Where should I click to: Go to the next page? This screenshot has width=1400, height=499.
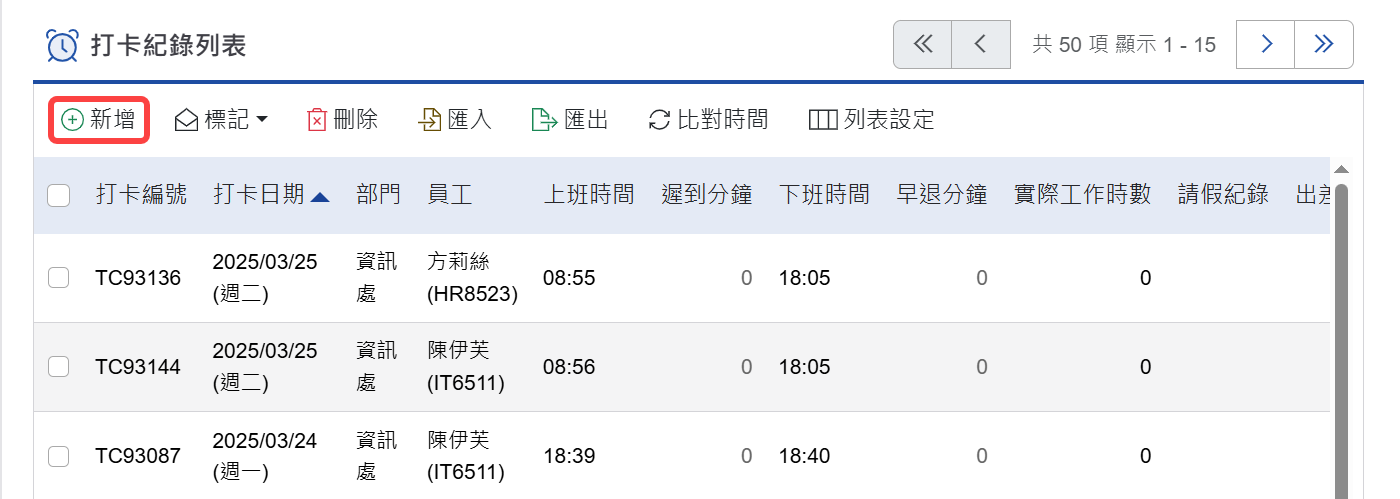(1266, 44)
